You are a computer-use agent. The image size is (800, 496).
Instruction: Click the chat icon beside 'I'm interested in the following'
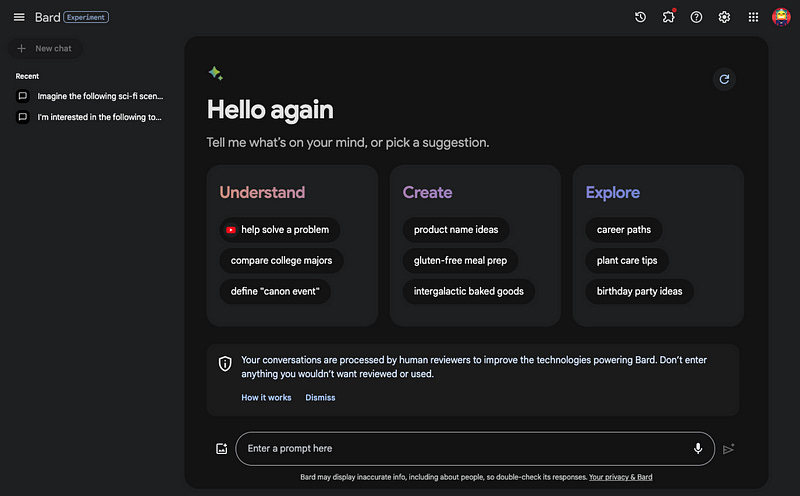tap(22, 117)
